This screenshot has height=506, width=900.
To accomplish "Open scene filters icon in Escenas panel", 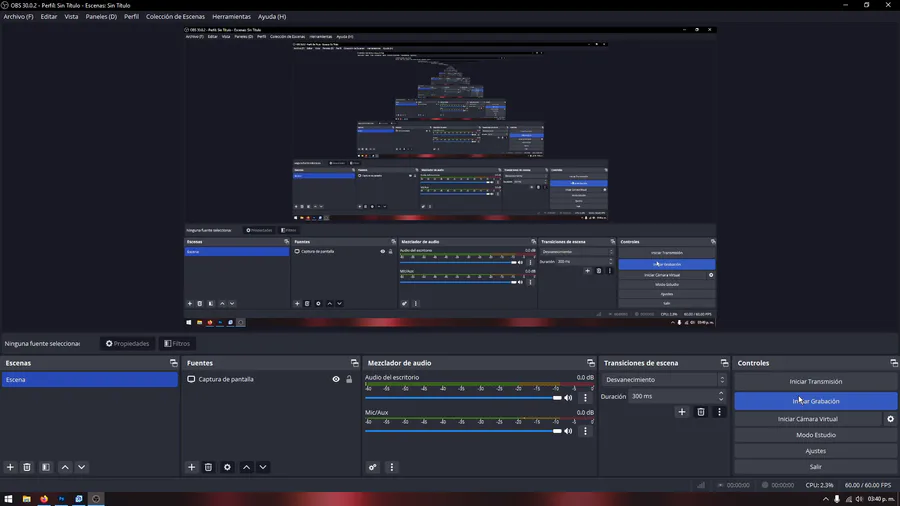I will pos(46,467).
